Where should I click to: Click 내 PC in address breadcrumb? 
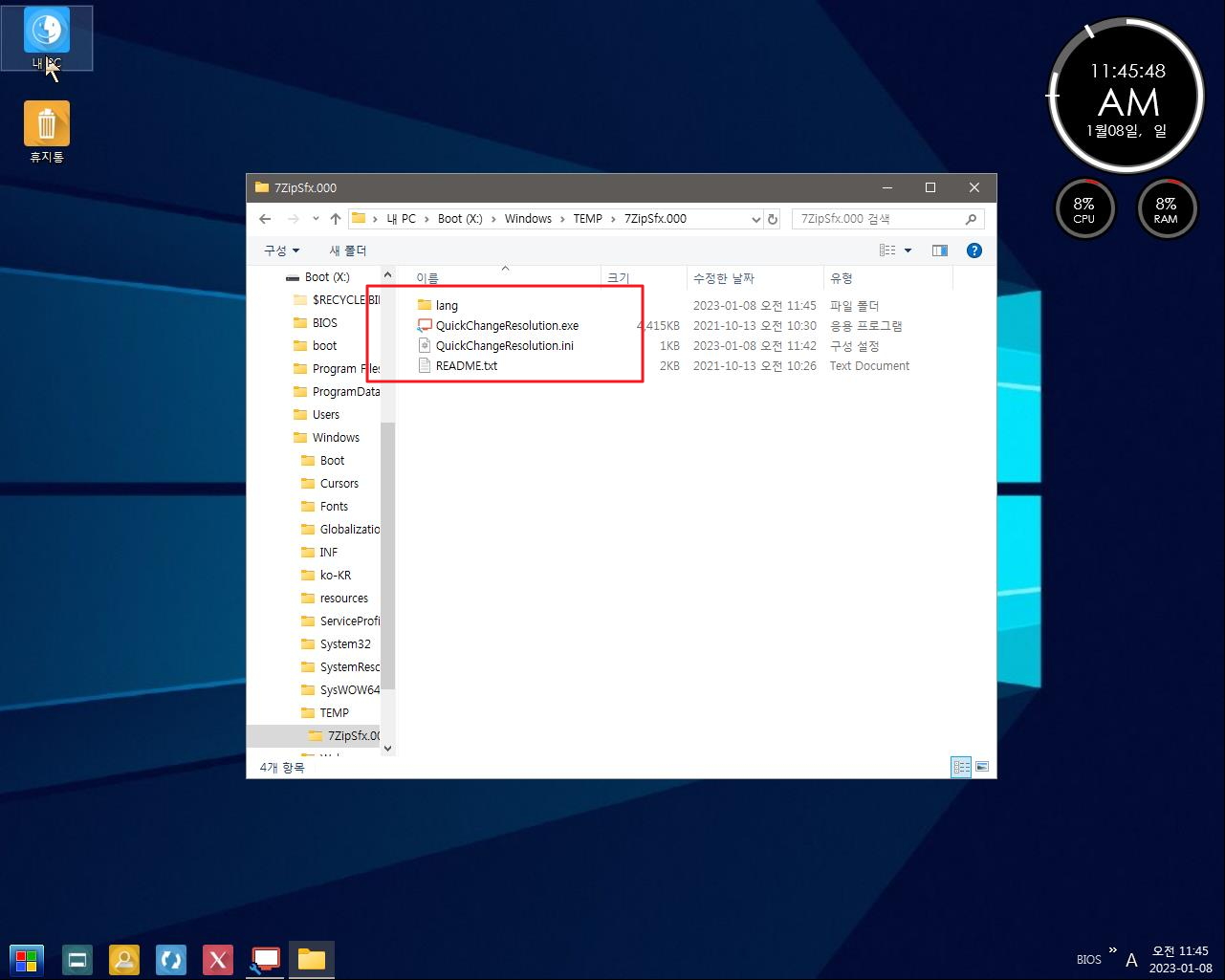pyautogui.click(x=401, y=219)
